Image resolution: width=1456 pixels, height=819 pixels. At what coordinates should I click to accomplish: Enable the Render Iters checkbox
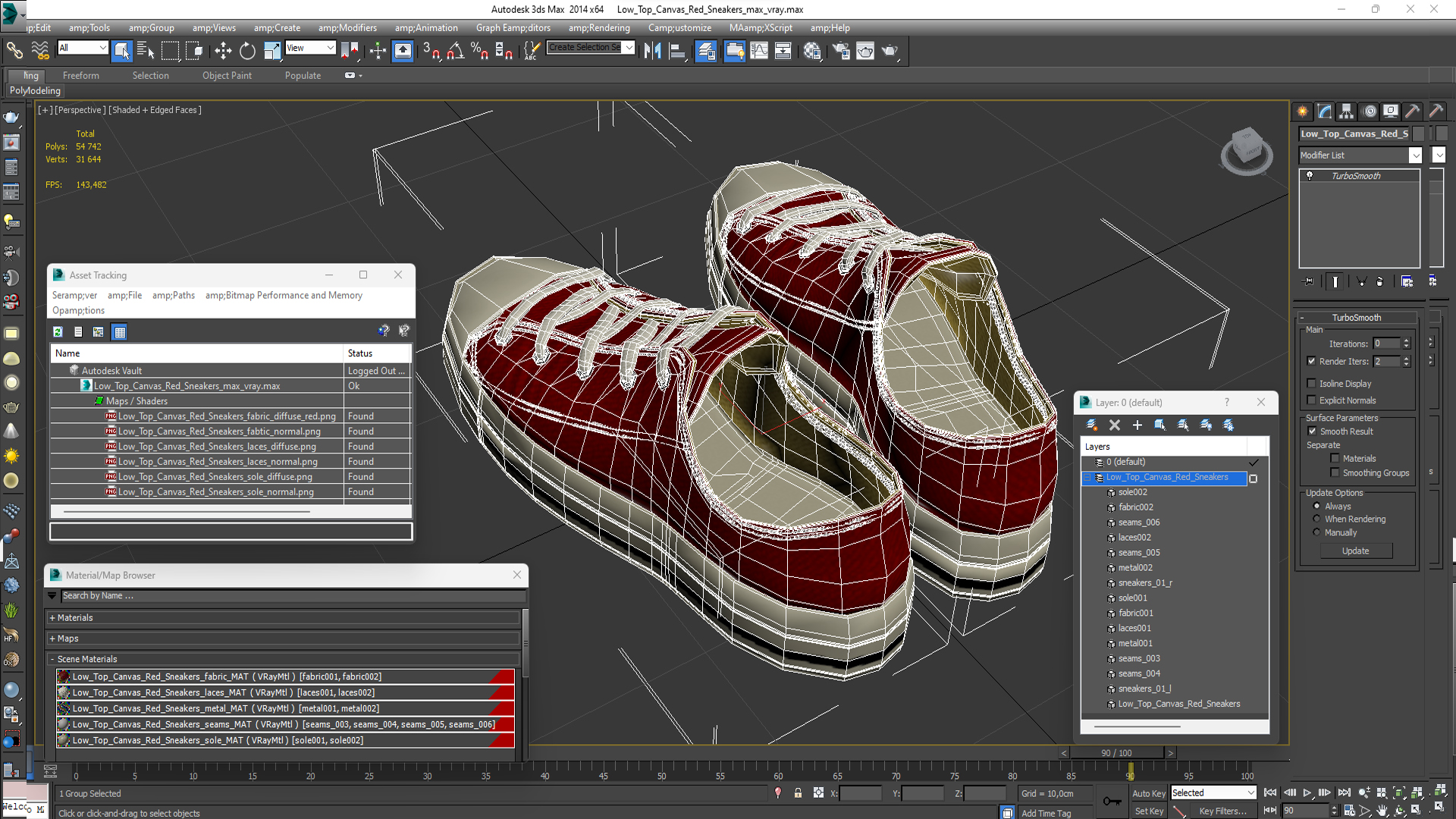(1311, 361)
